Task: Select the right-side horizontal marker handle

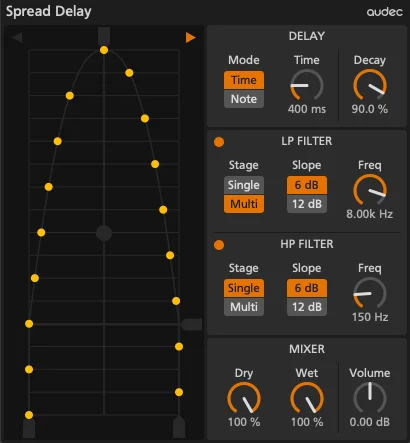Action: click(191, 324)
